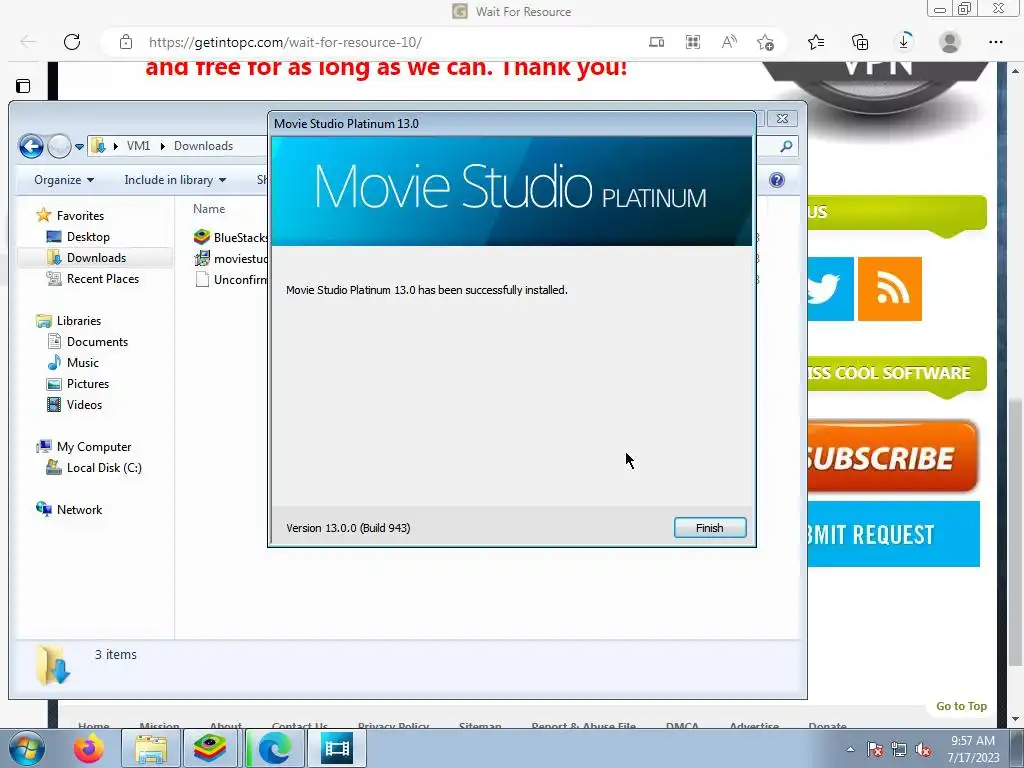Select the BlueStacks file
Viewport: 1024px width, 768px height.
point(231,237)
